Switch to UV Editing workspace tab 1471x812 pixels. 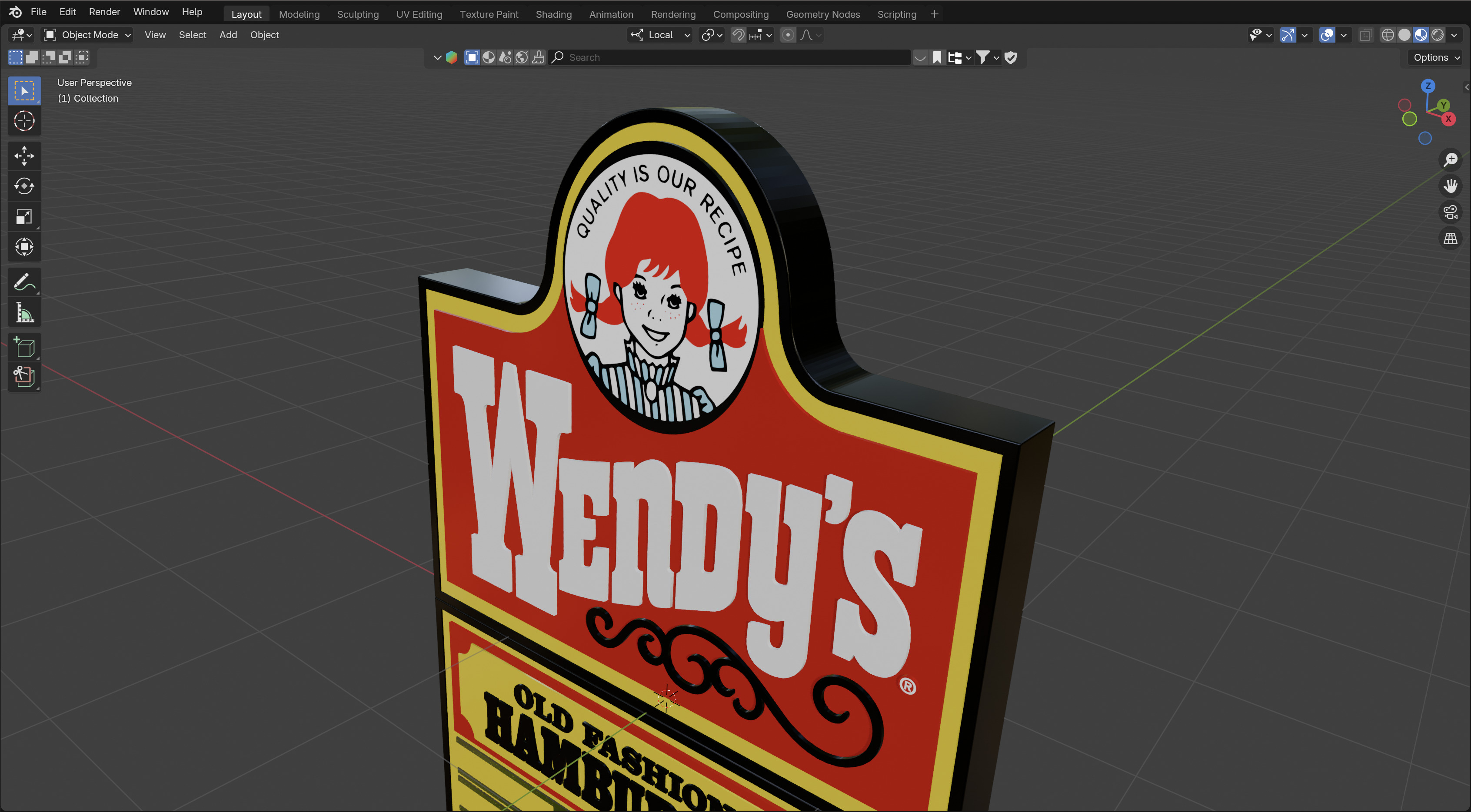[x=419, y=14]
